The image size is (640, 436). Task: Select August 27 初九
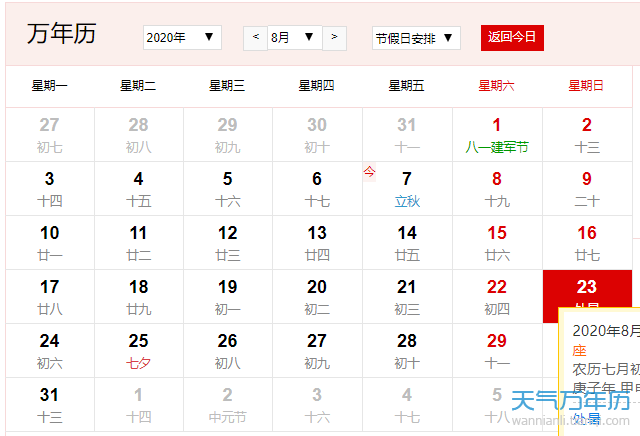click(317, 351)
